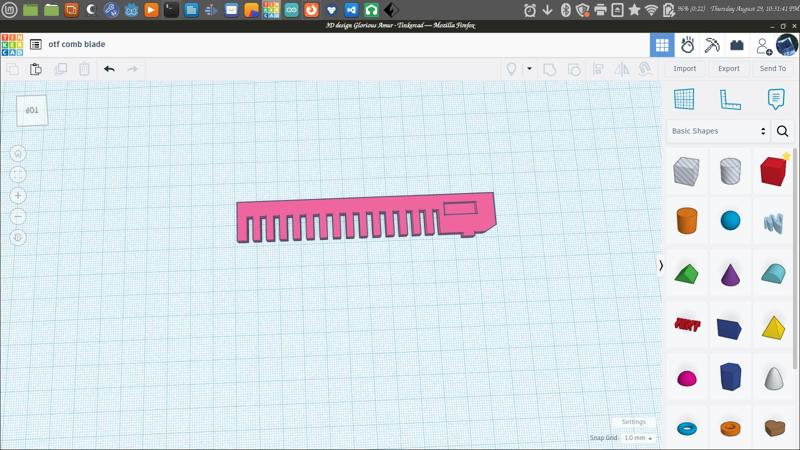
Task: Pick the Scribble shape
Action: pyautogui.click(x=773, y=223)
